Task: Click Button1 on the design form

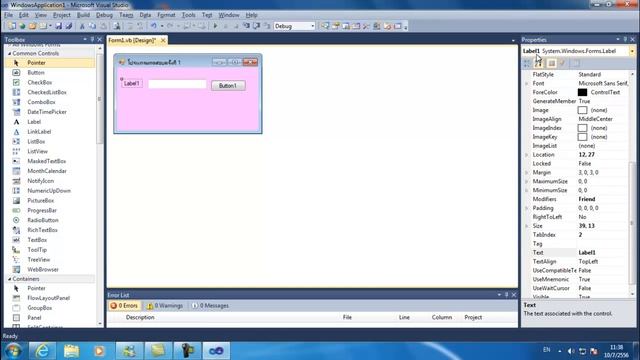Action: coord(228,86)
